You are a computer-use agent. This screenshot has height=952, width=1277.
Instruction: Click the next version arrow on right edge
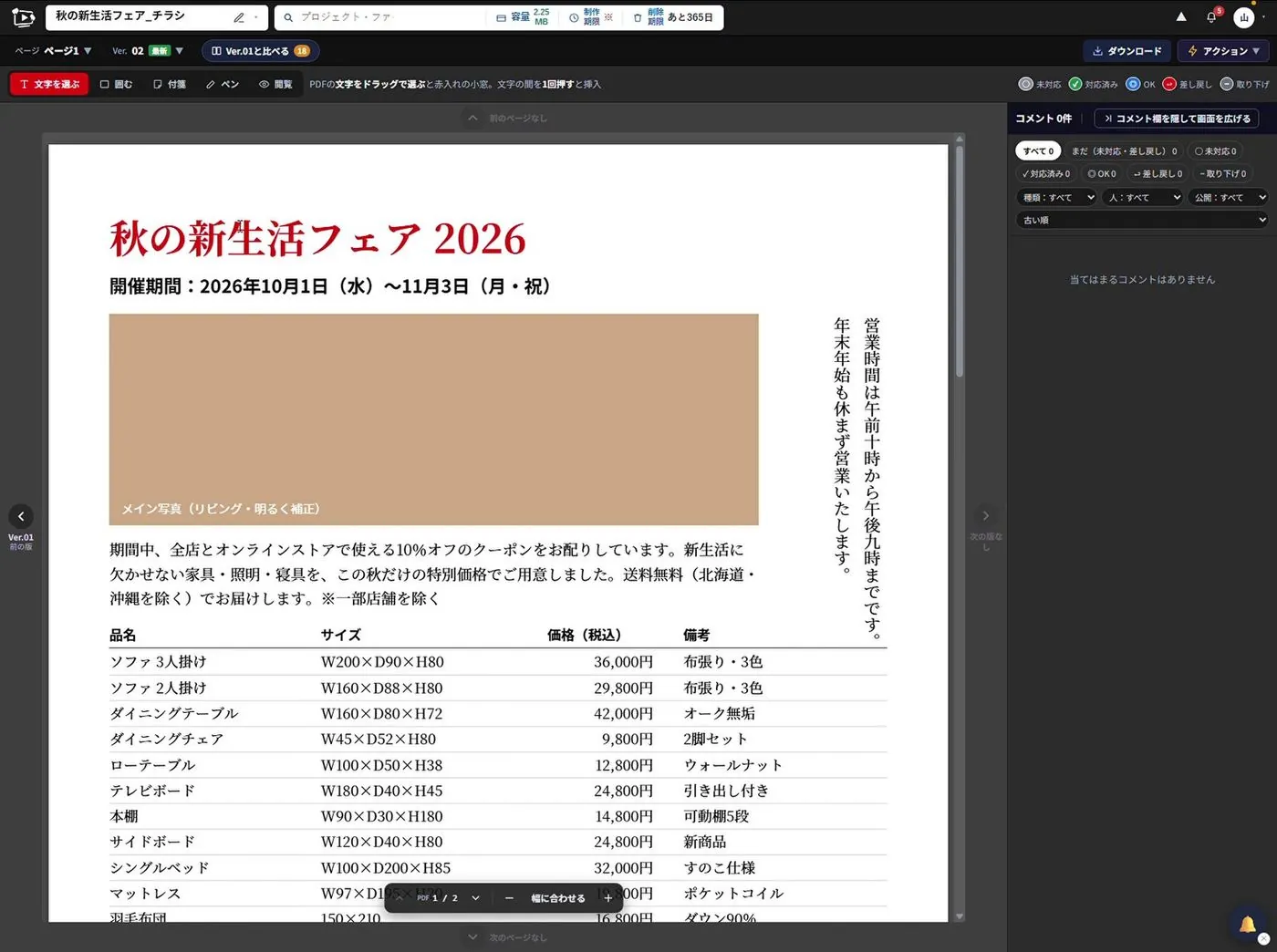pyautogui.click(x=985, y=516)
